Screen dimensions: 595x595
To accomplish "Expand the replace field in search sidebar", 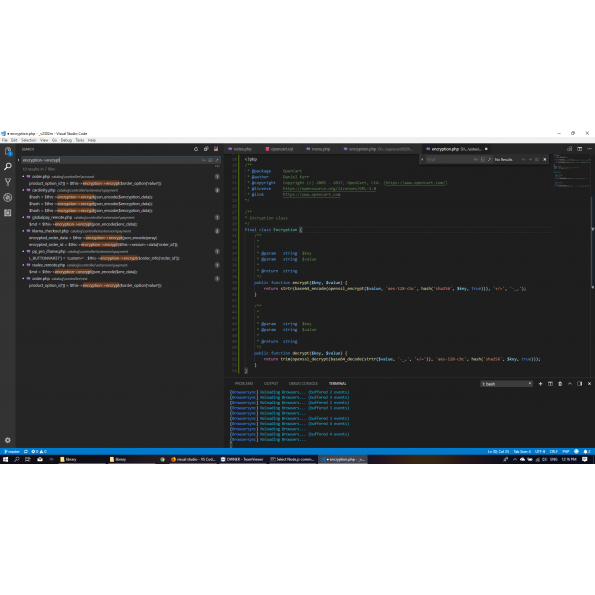I will pyautogui.click(x=19, y=160).
